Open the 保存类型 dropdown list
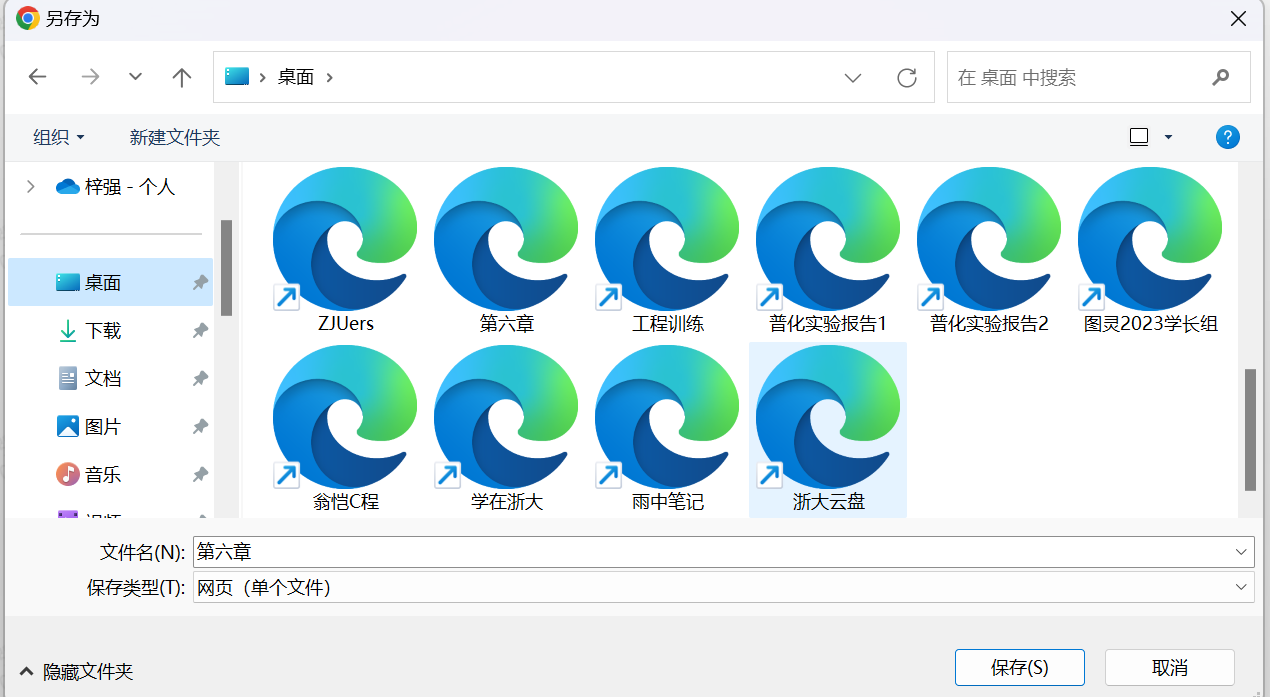Viewport: 1270px width, 697px height. click(x=1242, y=587)
